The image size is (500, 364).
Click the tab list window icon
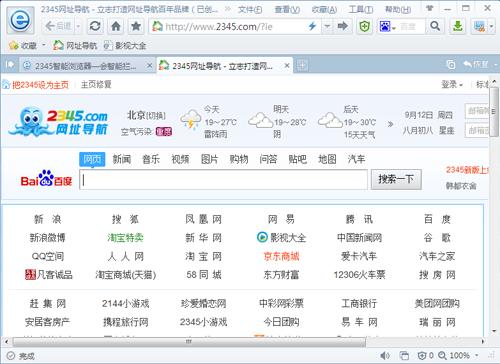[x=451, y=64]
